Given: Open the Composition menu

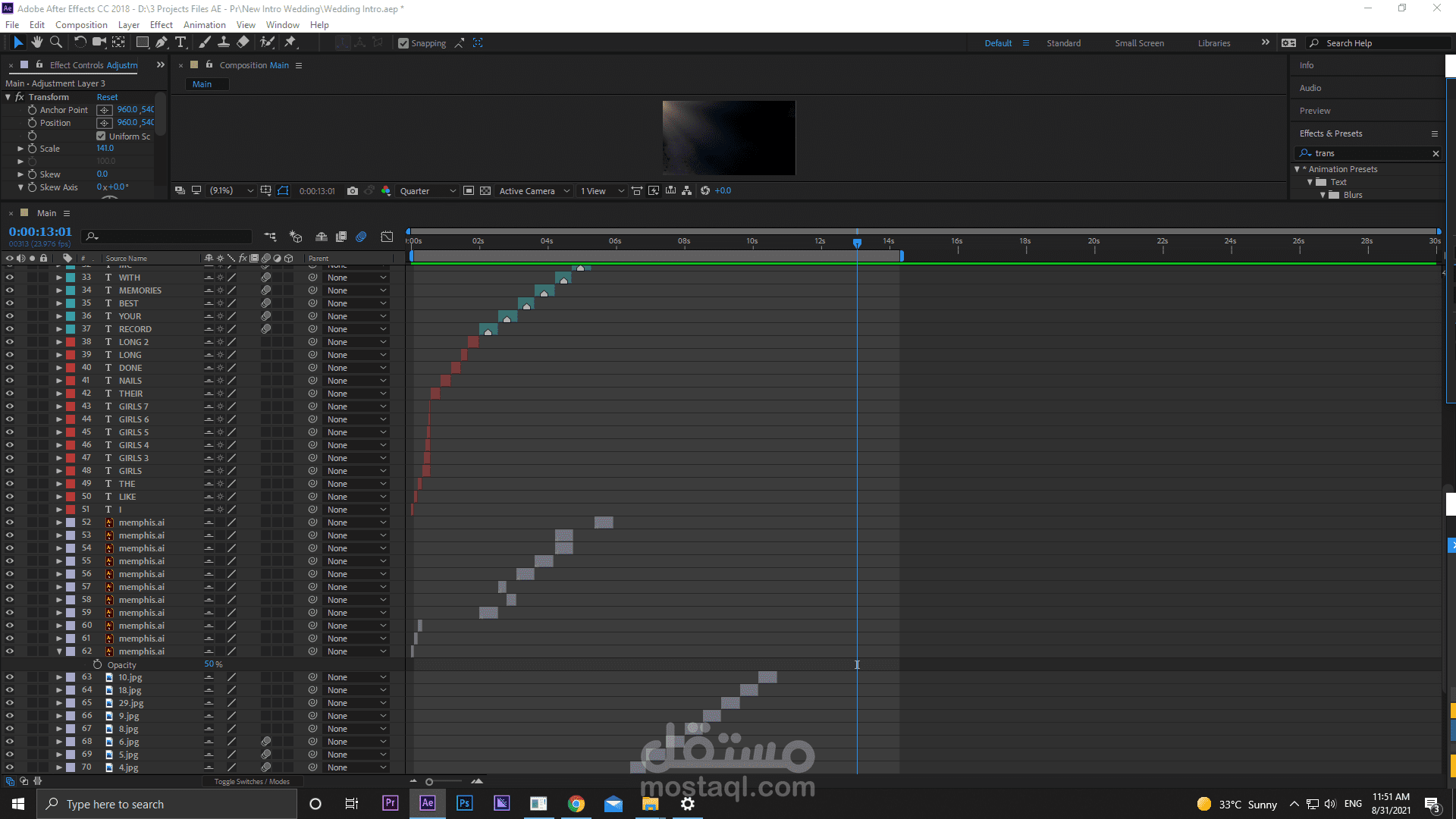Looking at the screenshot, I should [x=81, y=24].
